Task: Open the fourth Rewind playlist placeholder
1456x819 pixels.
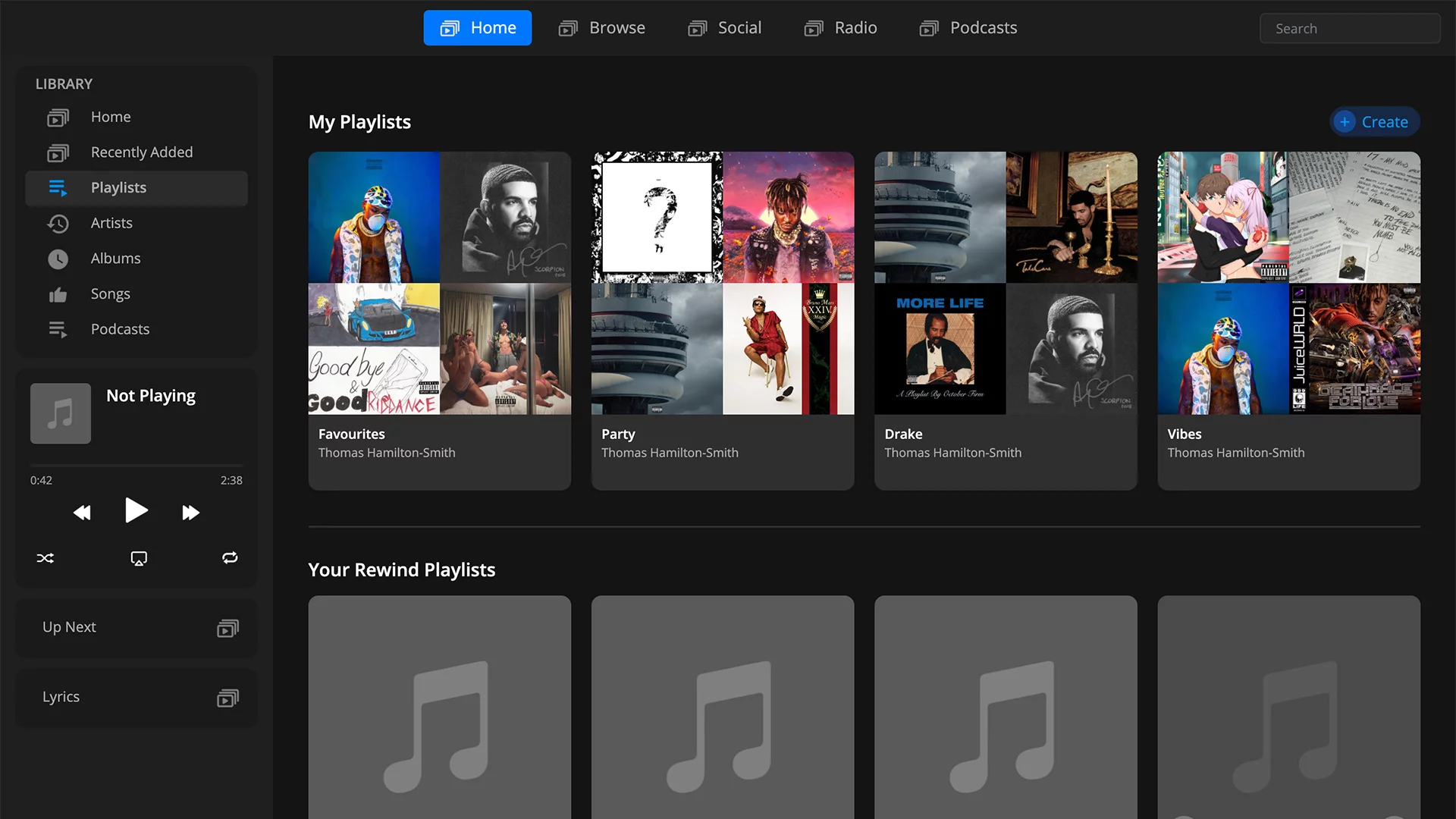Action: [x=1288, y=708]
